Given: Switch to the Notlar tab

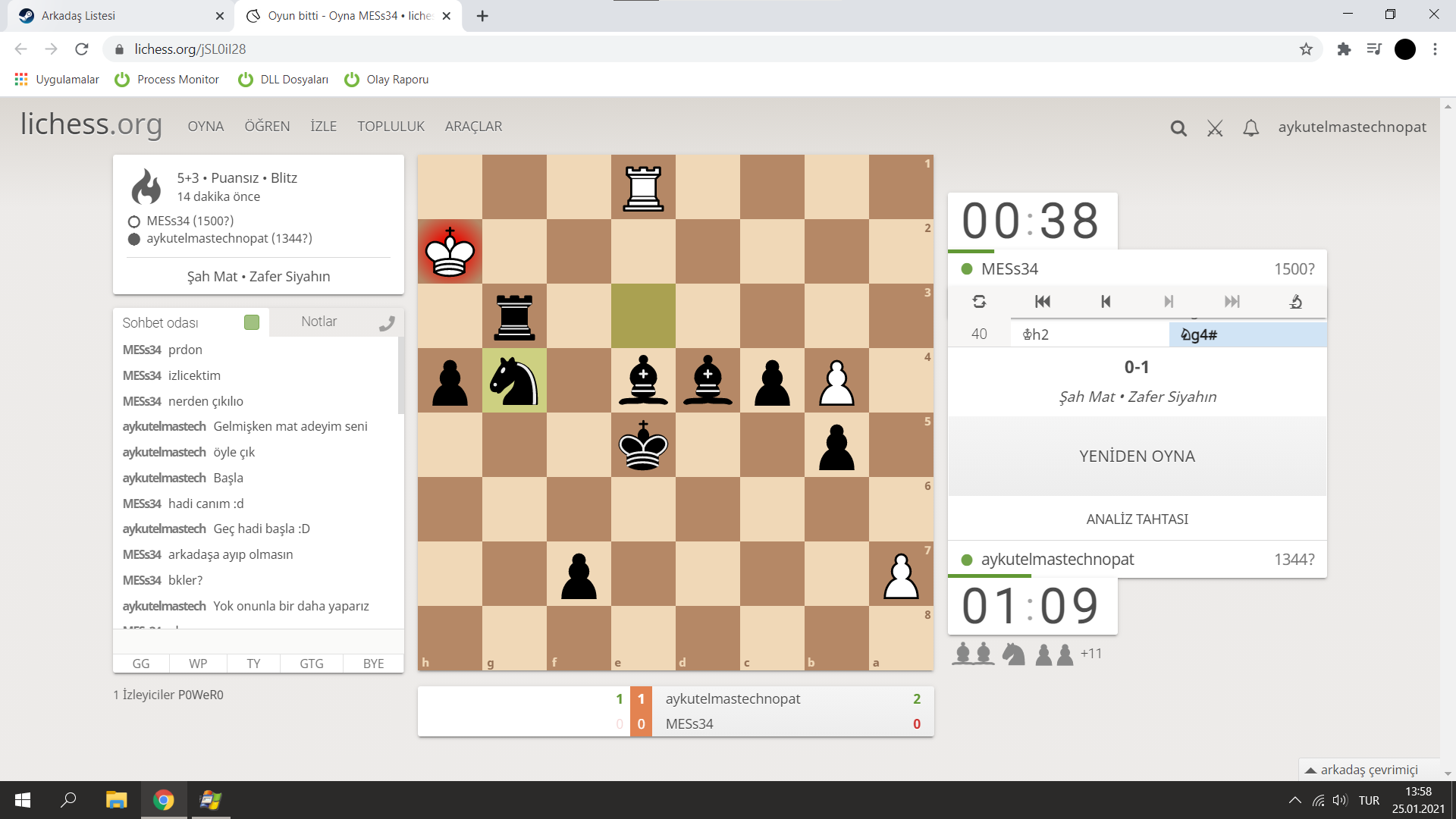Looking at the screenshot, I should click(318, 322).
